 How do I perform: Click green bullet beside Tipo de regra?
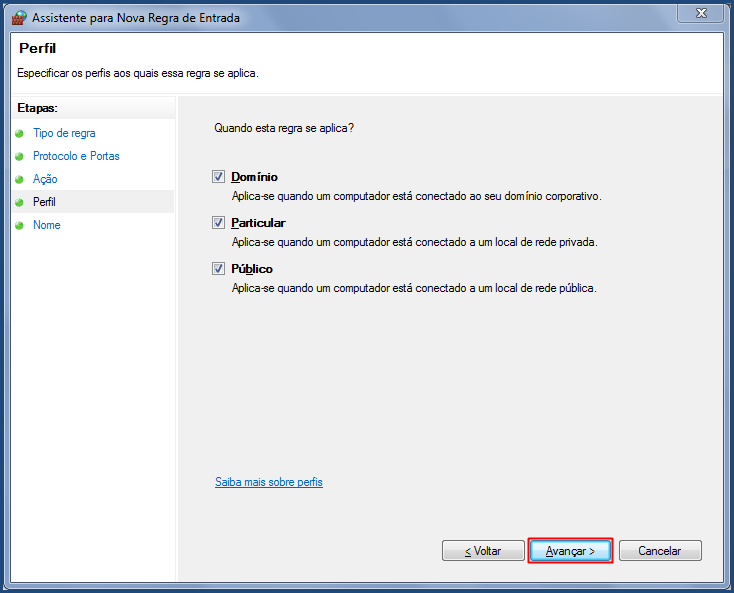(x=19, y=133)
